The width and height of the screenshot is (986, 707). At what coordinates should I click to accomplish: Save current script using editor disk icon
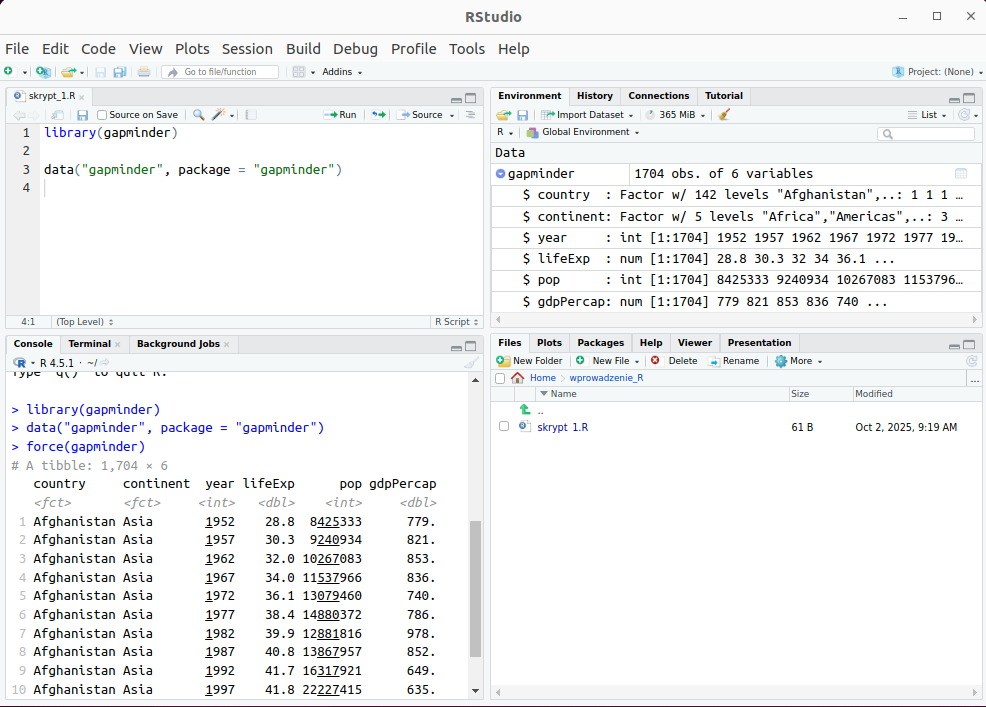point(82,115)
